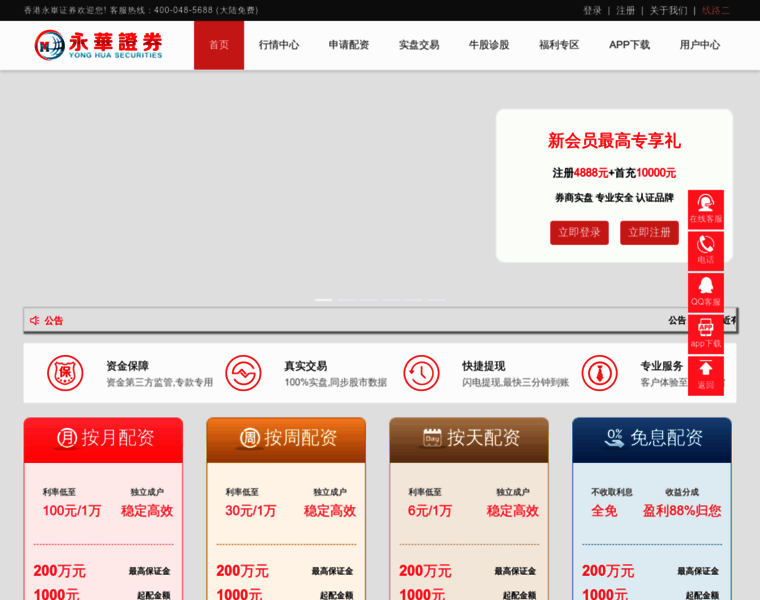Click the 周 icon in 按周配资 header

250,438
